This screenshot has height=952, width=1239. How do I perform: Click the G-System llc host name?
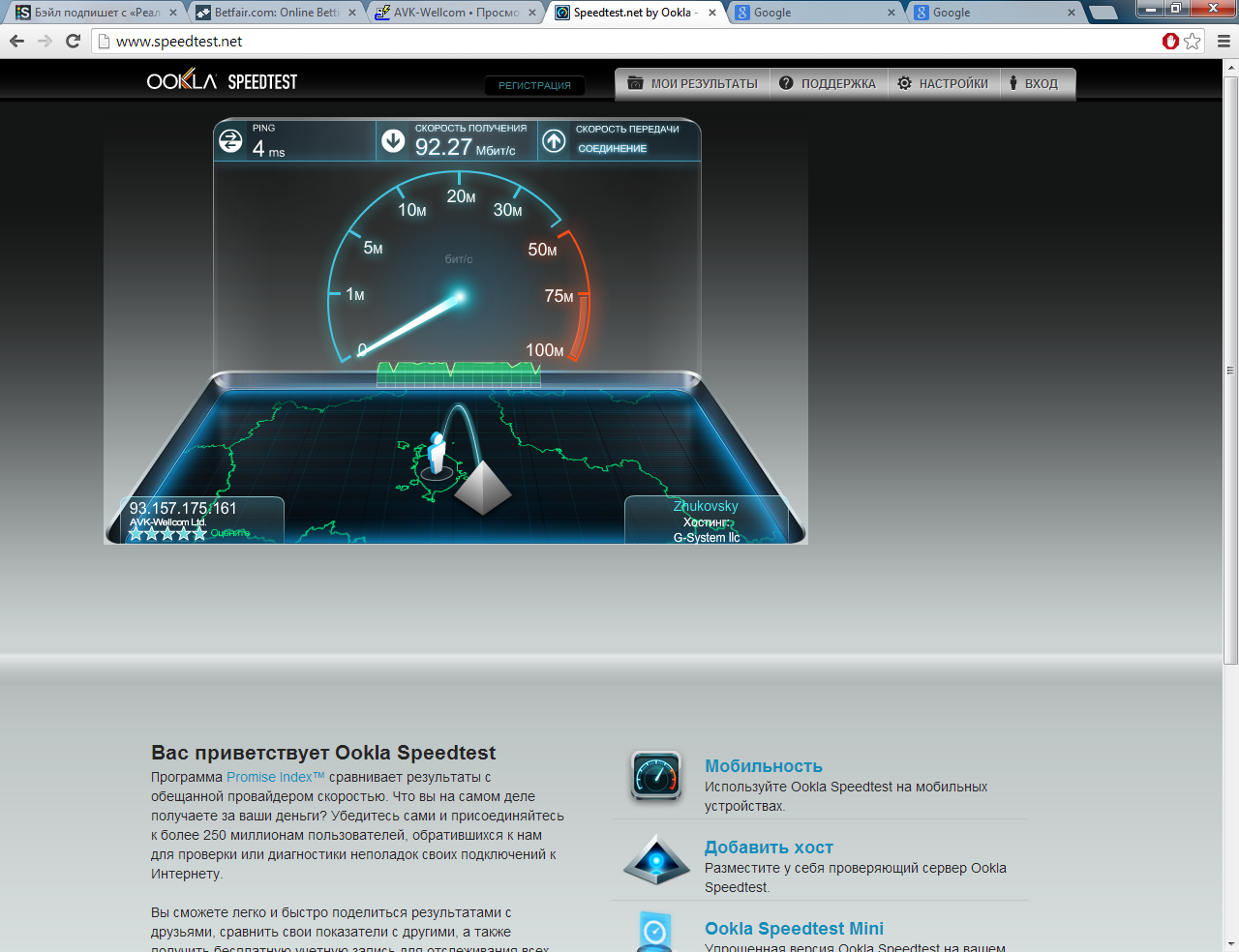707,538
